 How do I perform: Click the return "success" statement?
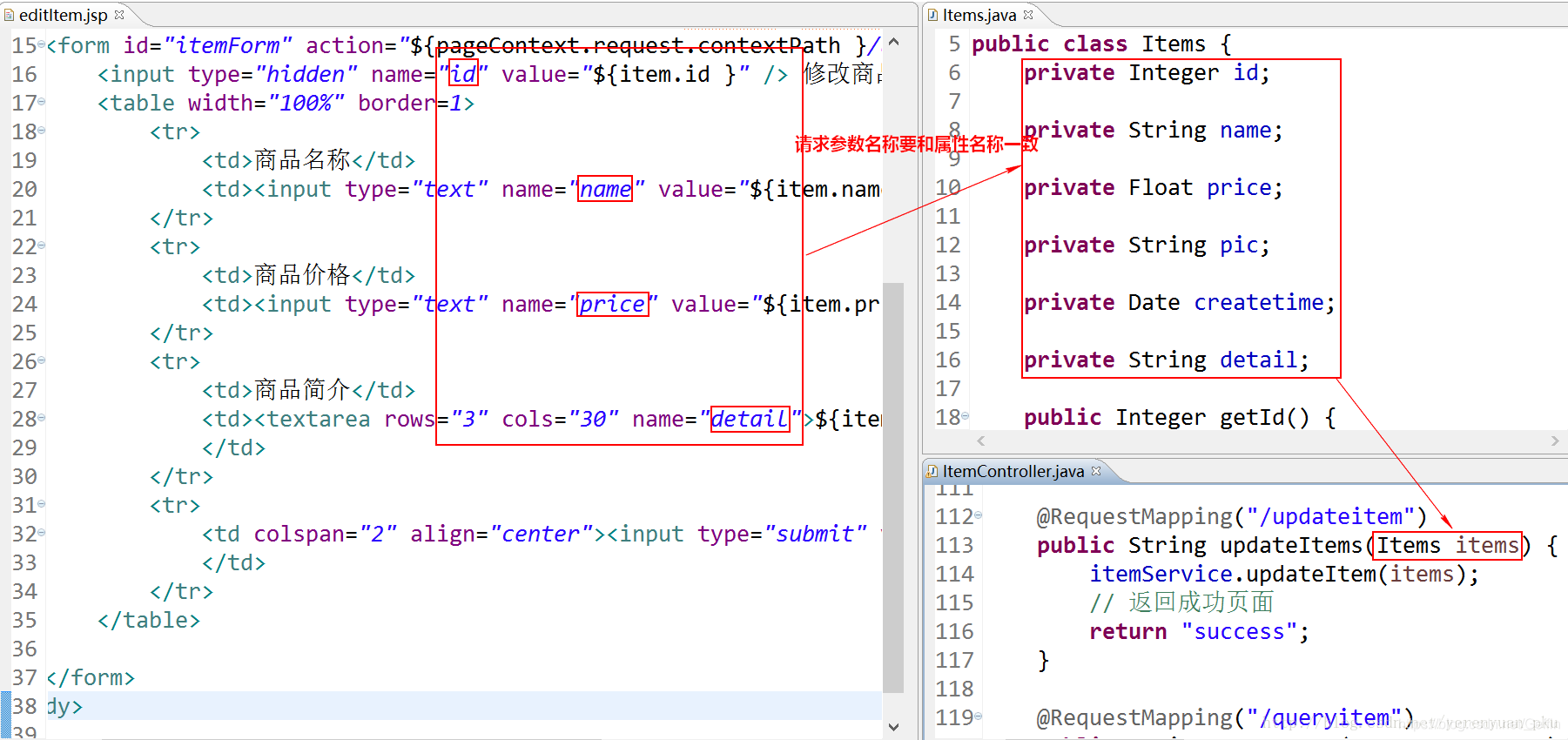(1200, 631)
